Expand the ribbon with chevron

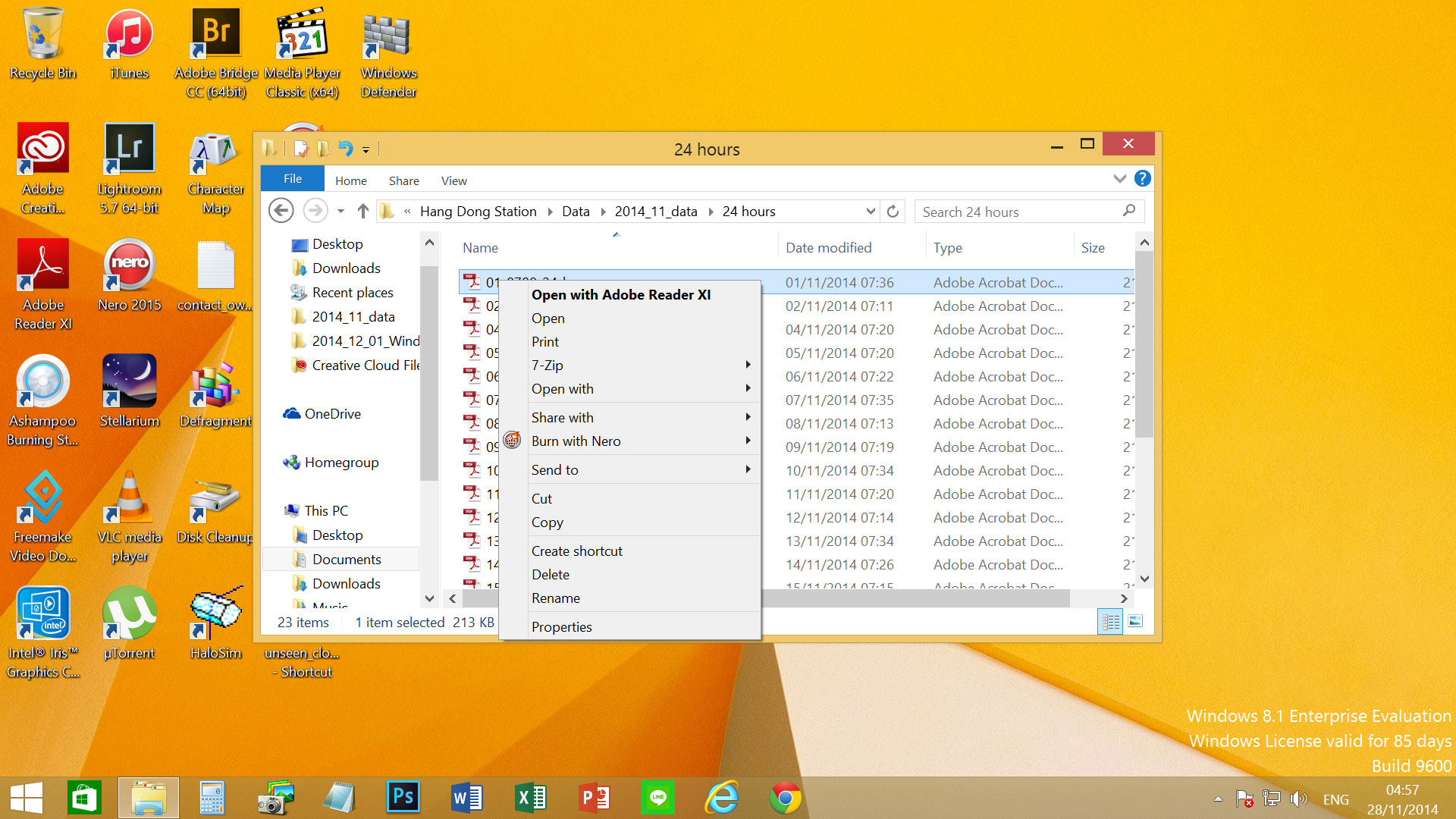tap(1119, 179)
